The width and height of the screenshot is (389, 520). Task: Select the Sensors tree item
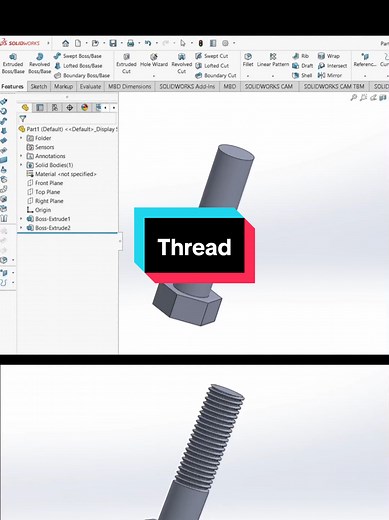[x=40, y=147]
